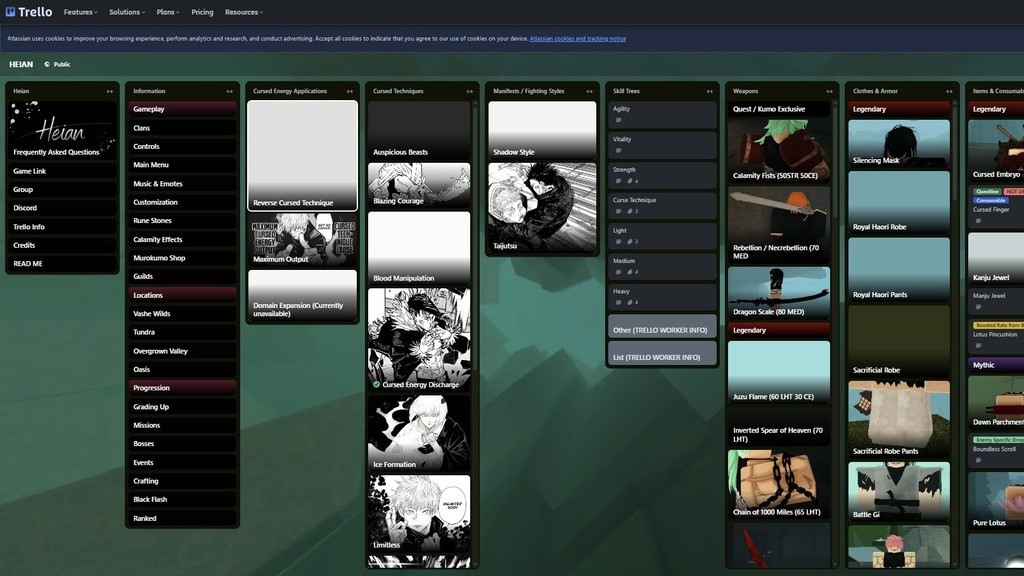The width and height of the screenshot is (1024, 576).
Task: Open the Shadow Style card
Action: pyautogui.click(x=542, y=130)
